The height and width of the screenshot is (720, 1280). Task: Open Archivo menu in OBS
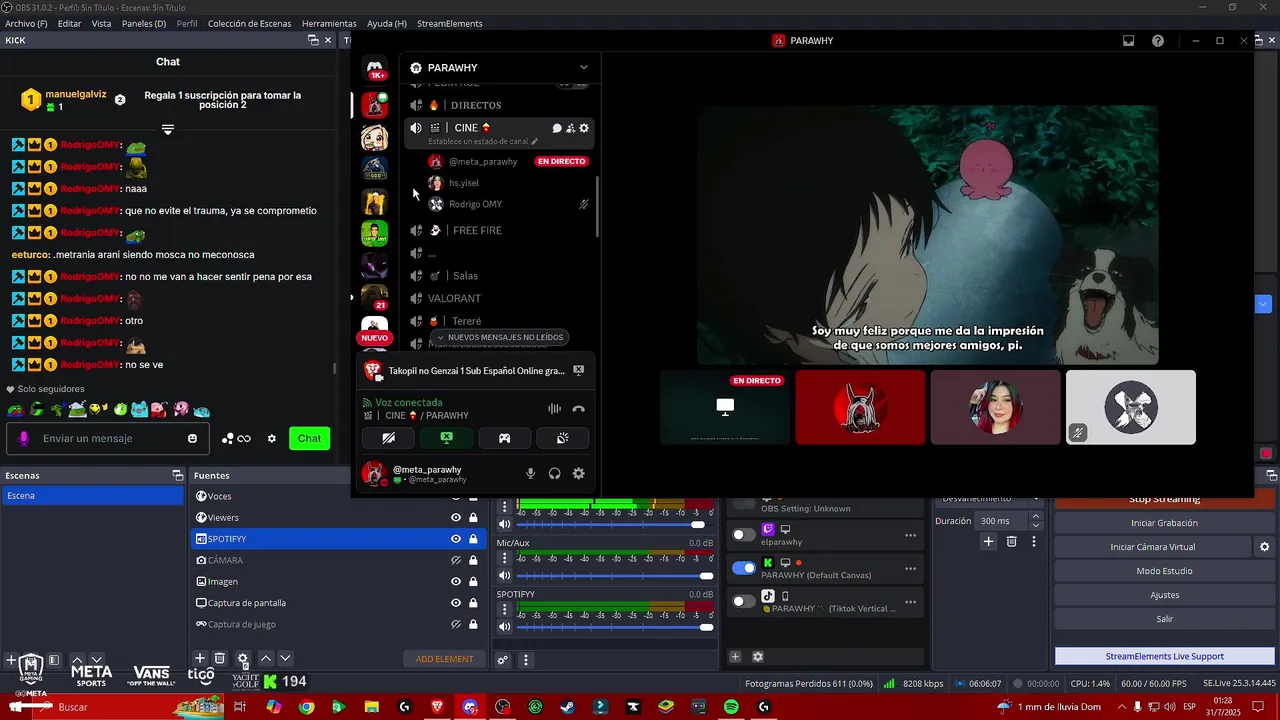click(x=26, y=23)
